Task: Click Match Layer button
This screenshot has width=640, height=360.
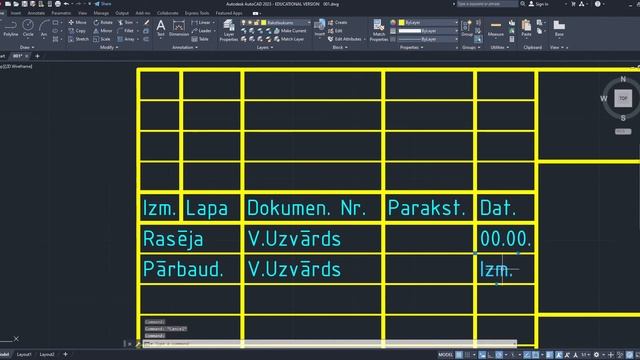Action: click(x=289, y=39)
